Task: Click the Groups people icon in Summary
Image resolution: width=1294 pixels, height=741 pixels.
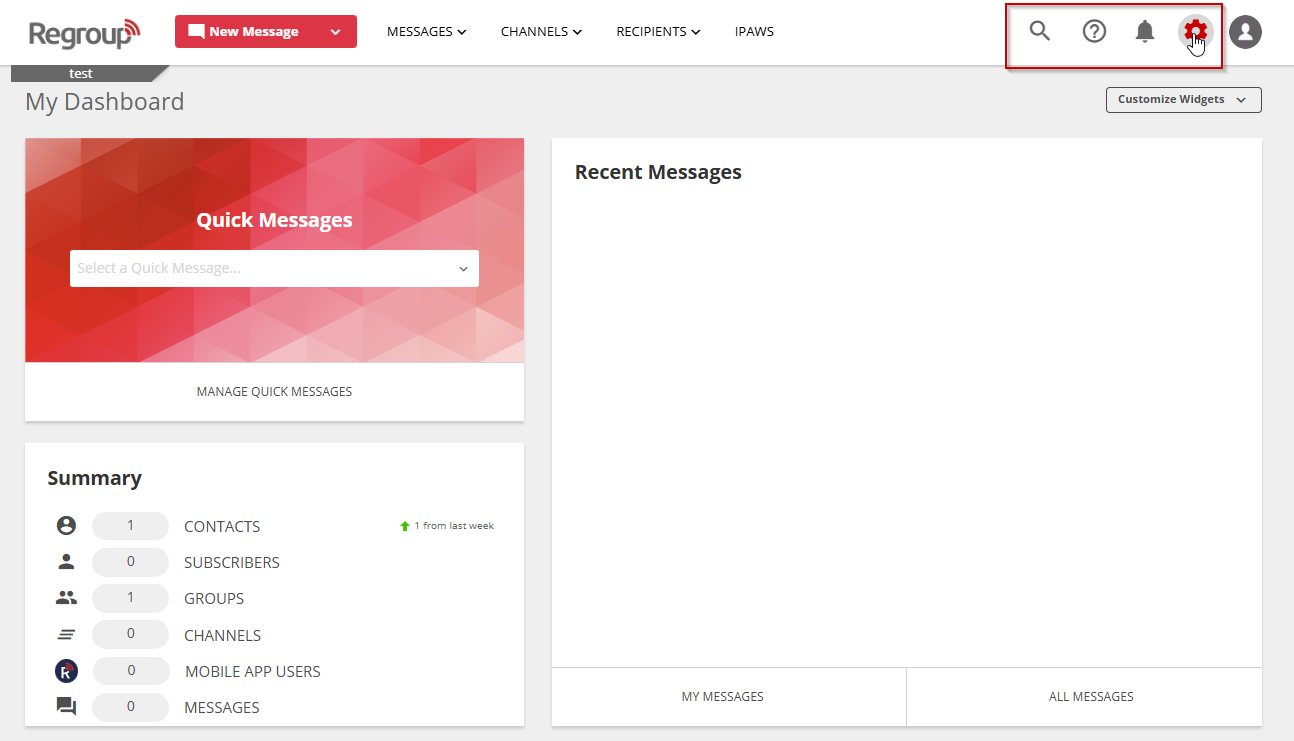Action: click(x=66, y=598)
